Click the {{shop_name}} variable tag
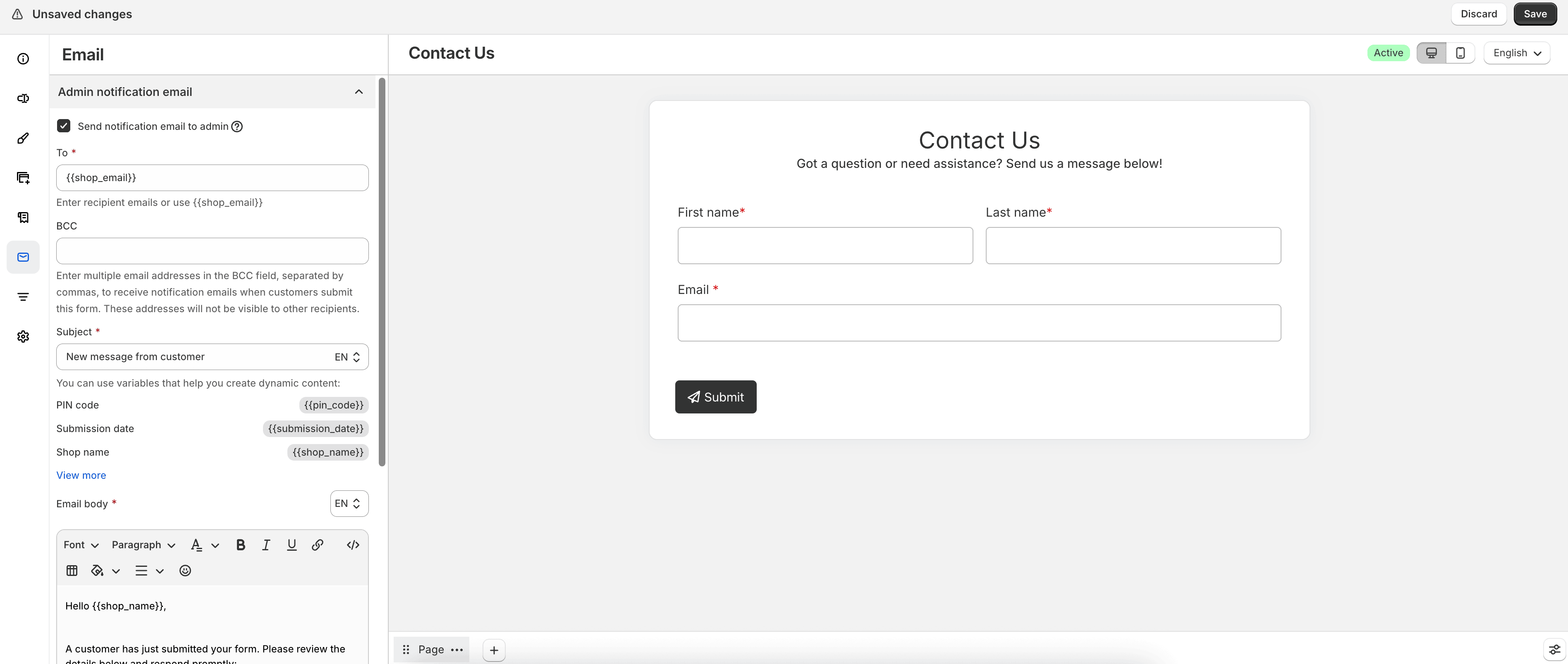 [x=327, y=452]
